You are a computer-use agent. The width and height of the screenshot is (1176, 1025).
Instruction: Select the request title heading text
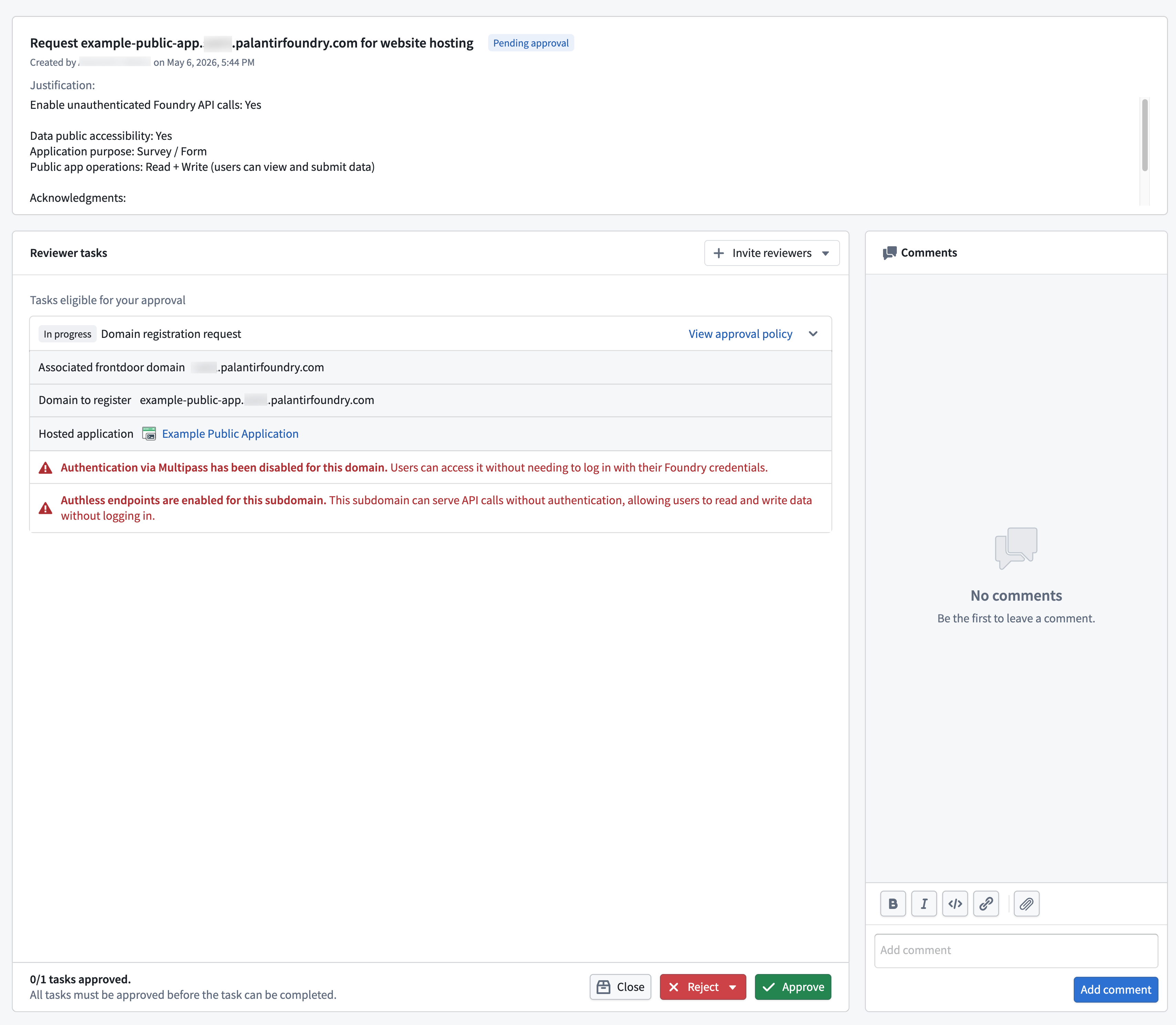(x=252, y=43)
